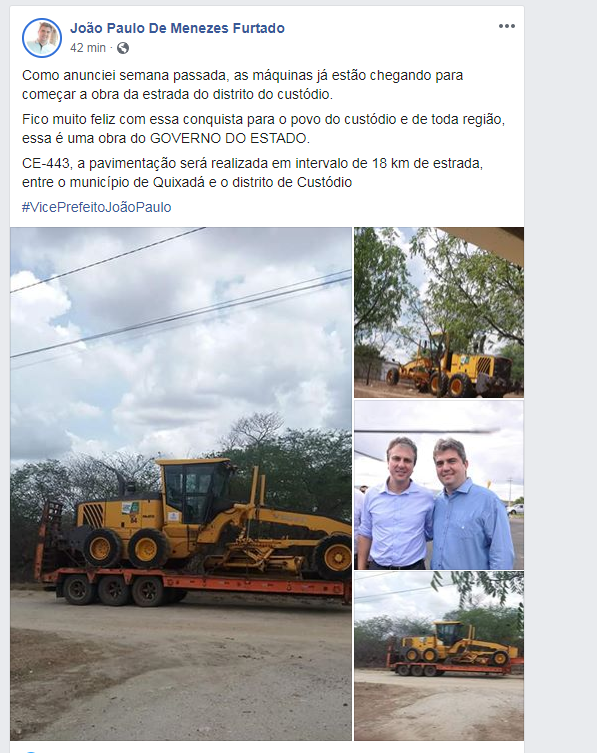Open the photo of two men in blue shirts
This screenshot has width=597, height=753.
(439, 485)
